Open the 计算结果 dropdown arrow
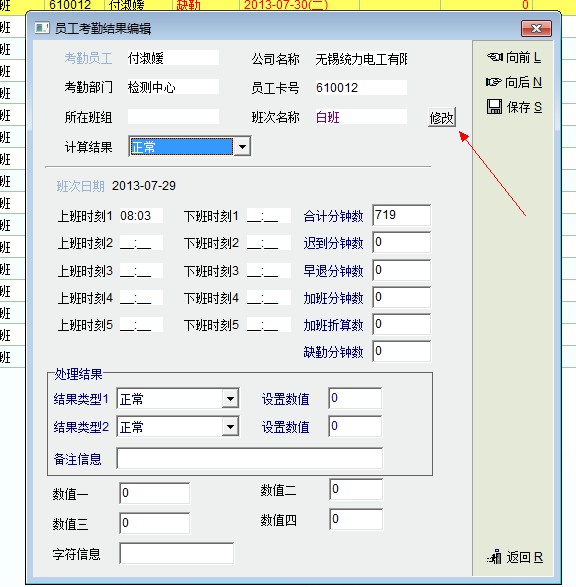576x587 pixels. click(242, 147)
